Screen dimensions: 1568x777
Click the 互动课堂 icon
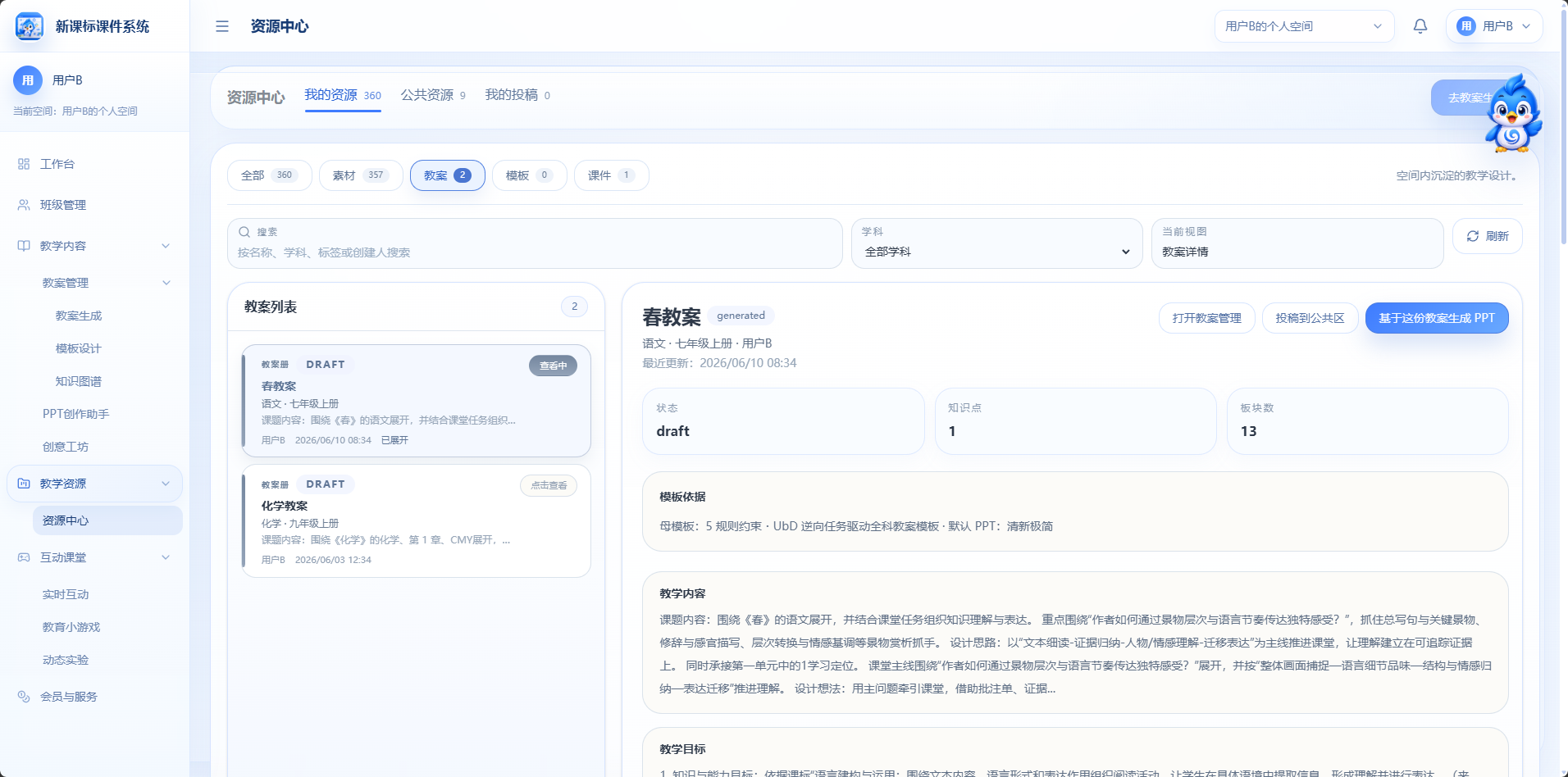coord(24,557)
